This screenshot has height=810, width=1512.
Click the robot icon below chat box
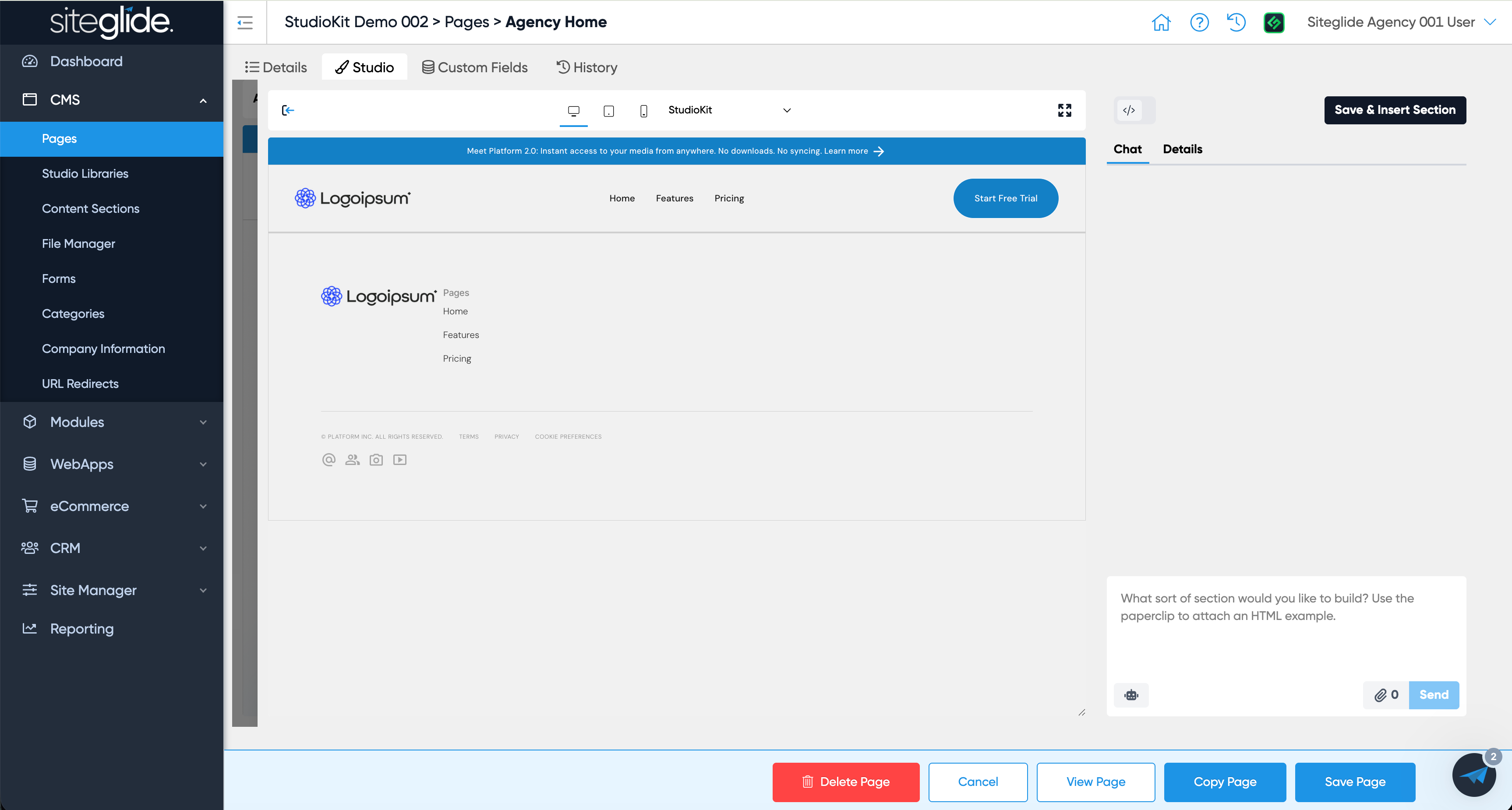[x=1131, y=695]
